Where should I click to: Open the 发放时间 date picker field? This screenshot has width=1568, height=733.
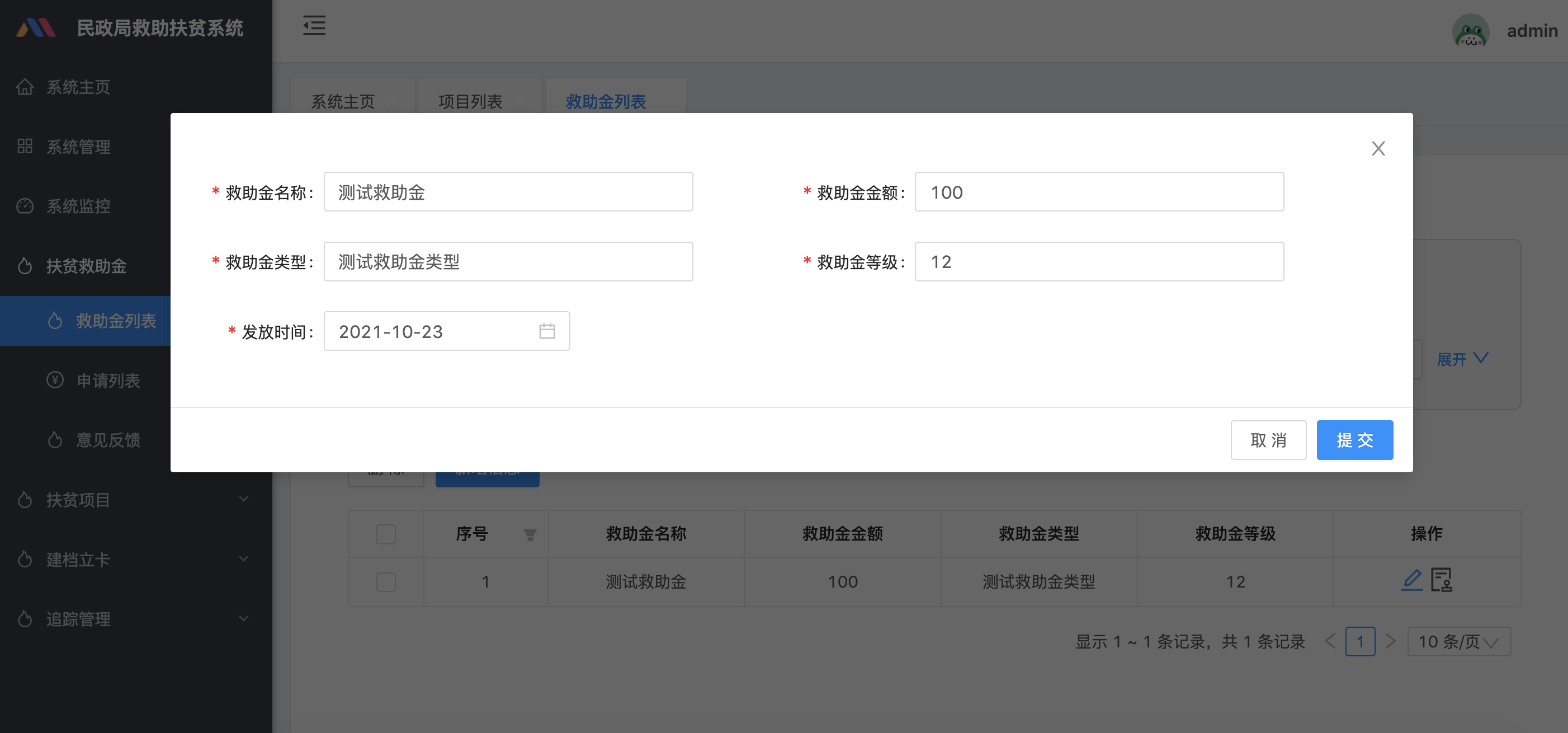click(x=447, y=331)
